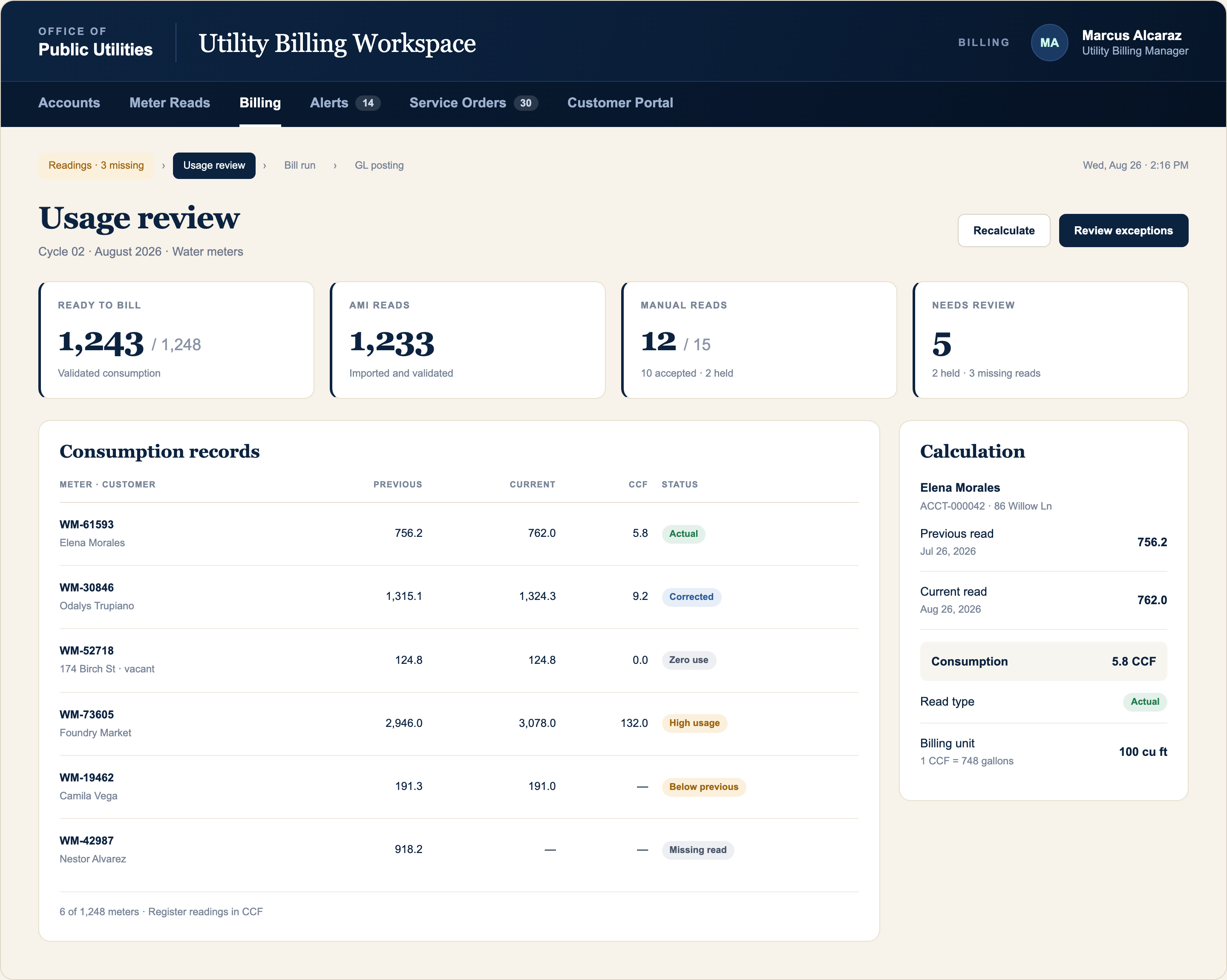Viewport: 1227px width, 980px height.
Task: Click the Consumption 5.8 CCF row
Action: point(1043,661)
